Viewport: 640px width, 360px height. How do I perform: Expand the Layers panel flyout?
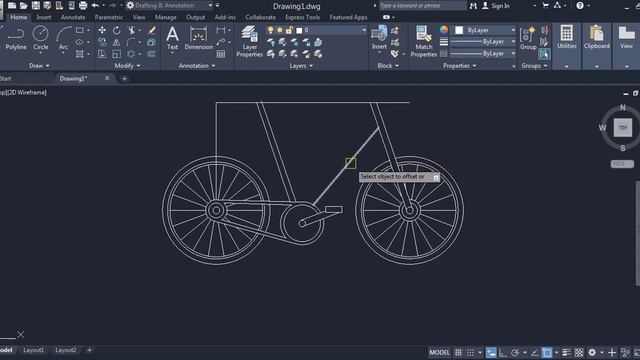(x=301, y=66)
